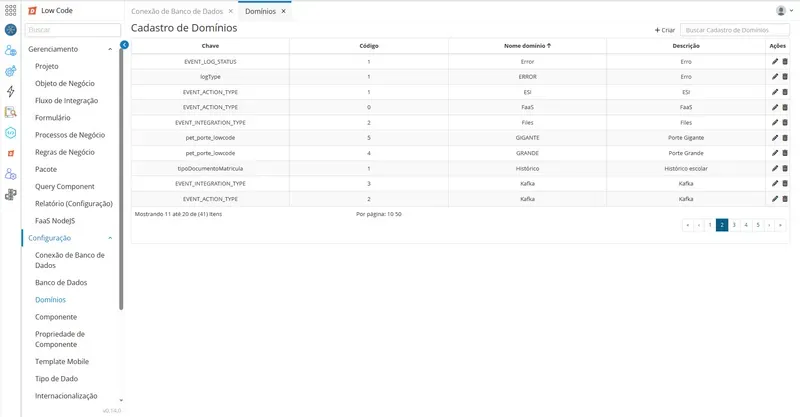Click the Buscar Cadastro de Domínios field

click(x=735, y=30)
